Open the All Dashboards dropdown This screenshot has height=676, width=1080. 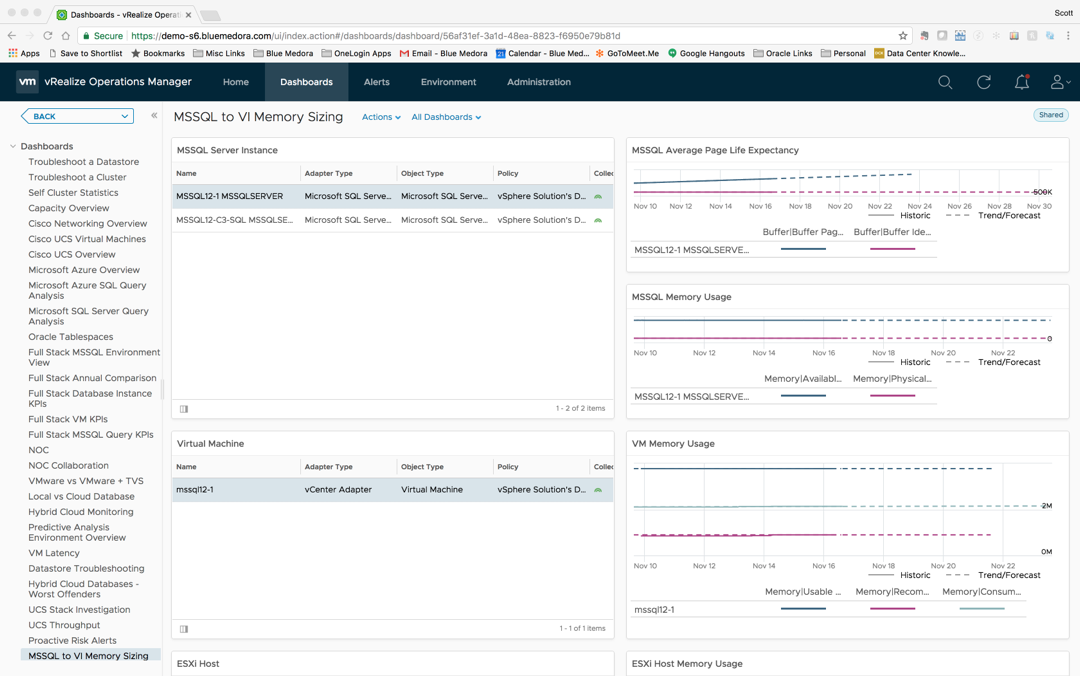[446, 117]
